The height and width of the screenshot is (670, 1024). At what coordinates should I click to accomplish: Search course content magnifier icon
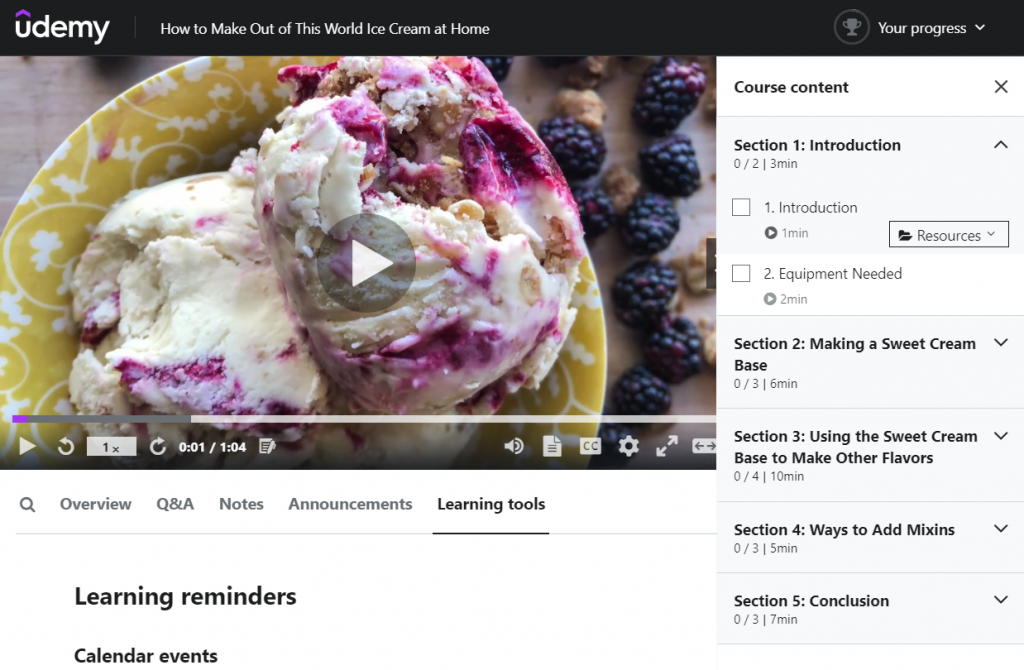point(27,504)
